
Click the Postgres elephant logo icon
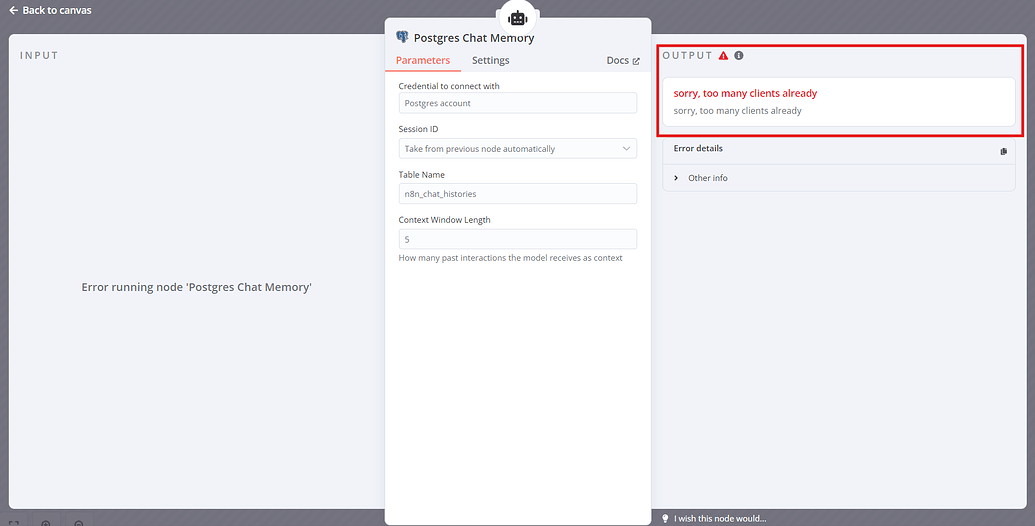click(x=402, y=37)
